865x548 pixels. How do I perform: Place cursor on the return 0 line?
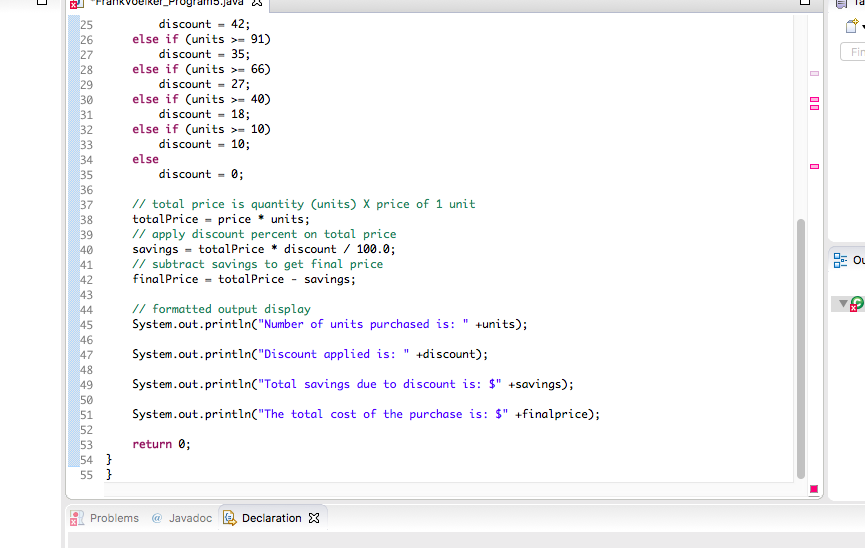tap(161, 444)
